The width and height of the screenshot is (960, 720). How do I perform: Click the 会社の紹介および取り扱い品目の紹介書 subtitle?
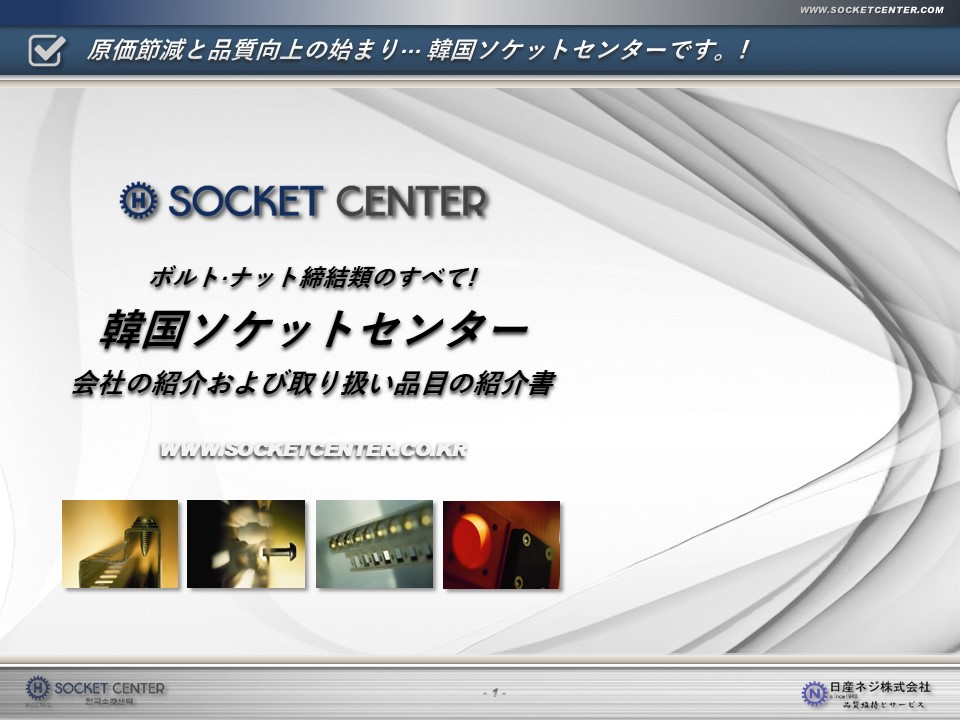click(x=313, y=384)
